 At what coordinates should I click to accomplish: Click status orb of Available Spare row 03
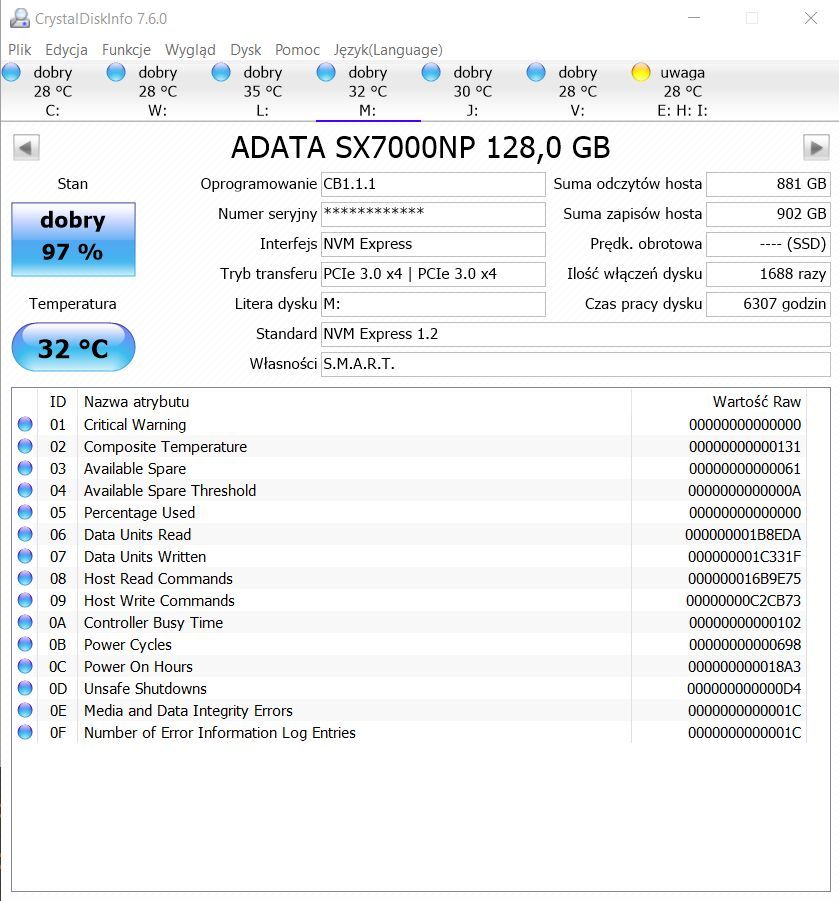tap(25, 468)
